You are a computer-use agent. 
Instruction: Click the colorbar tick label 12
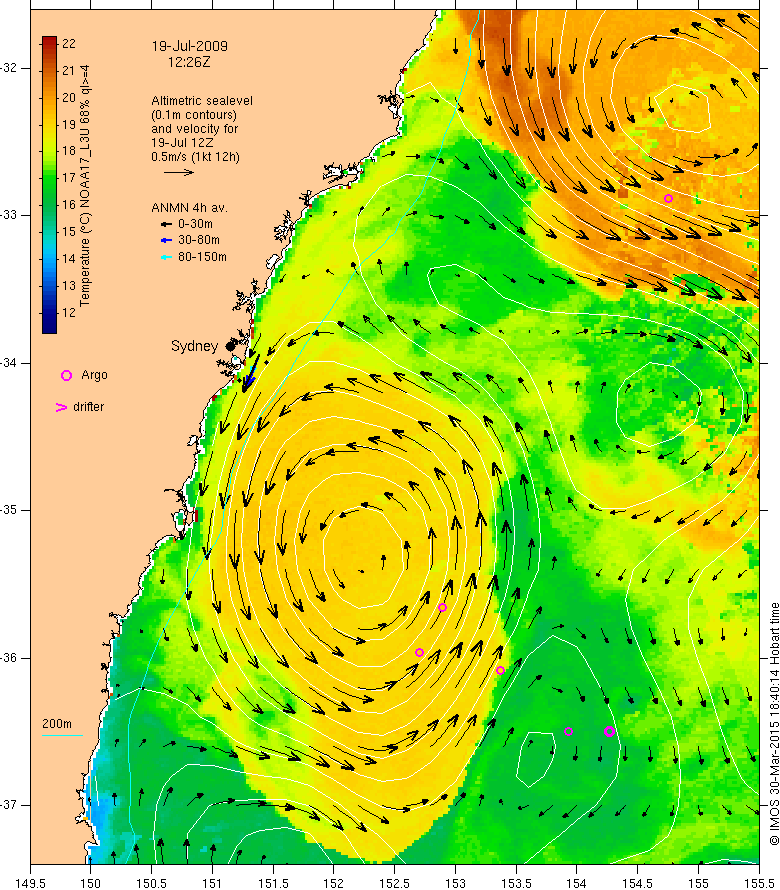pyautogui.click(x=69, y=313)
